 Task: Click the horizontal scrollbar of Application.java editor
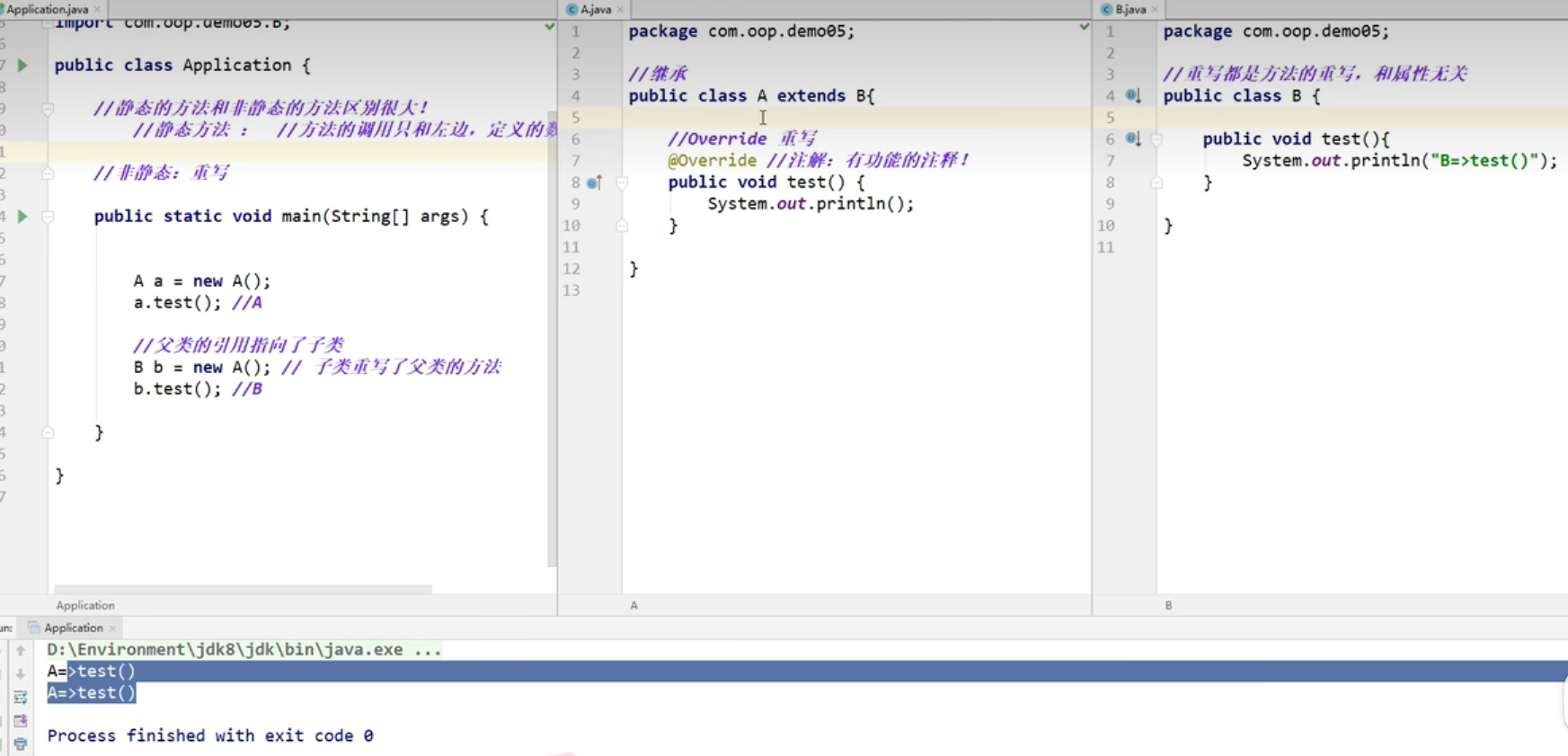(x=243, y=590)
